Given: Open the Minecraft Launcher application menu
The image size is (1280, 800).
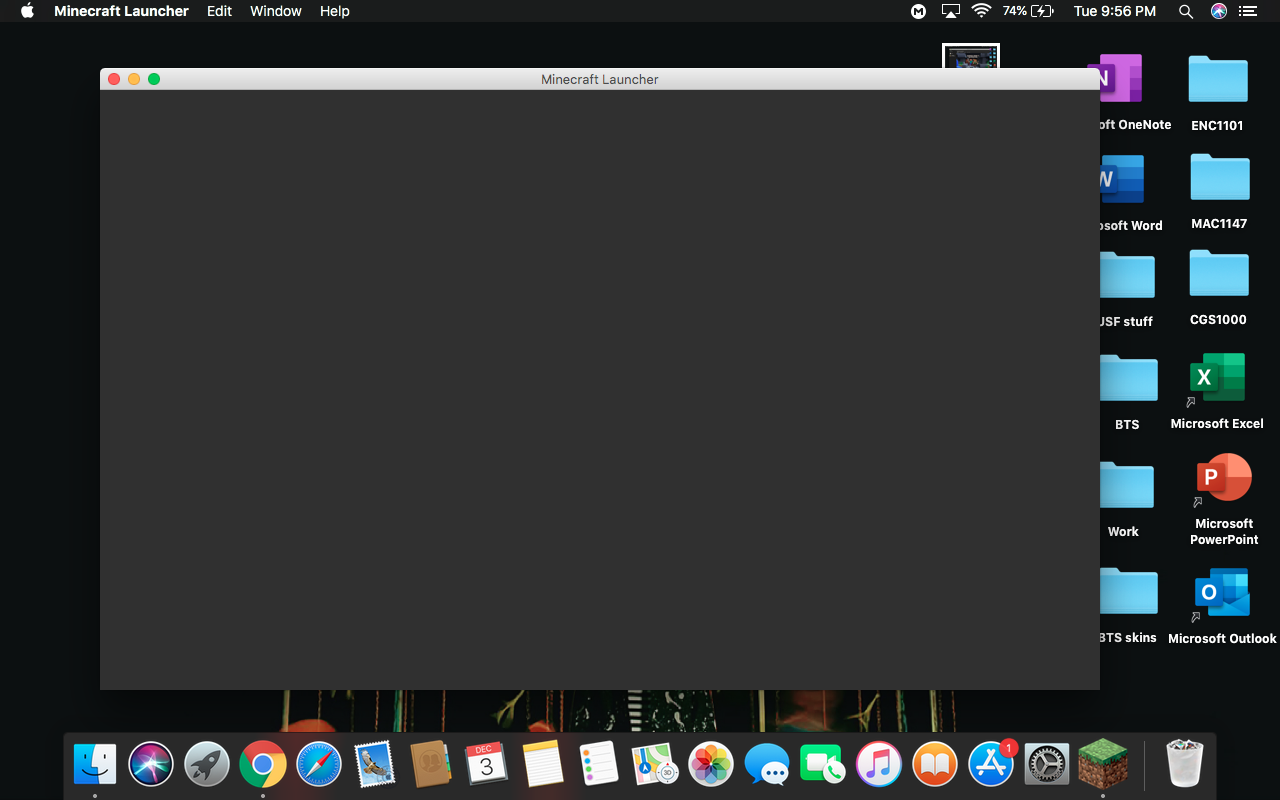Looking at the screenshot, I should [x=121, y=11].
